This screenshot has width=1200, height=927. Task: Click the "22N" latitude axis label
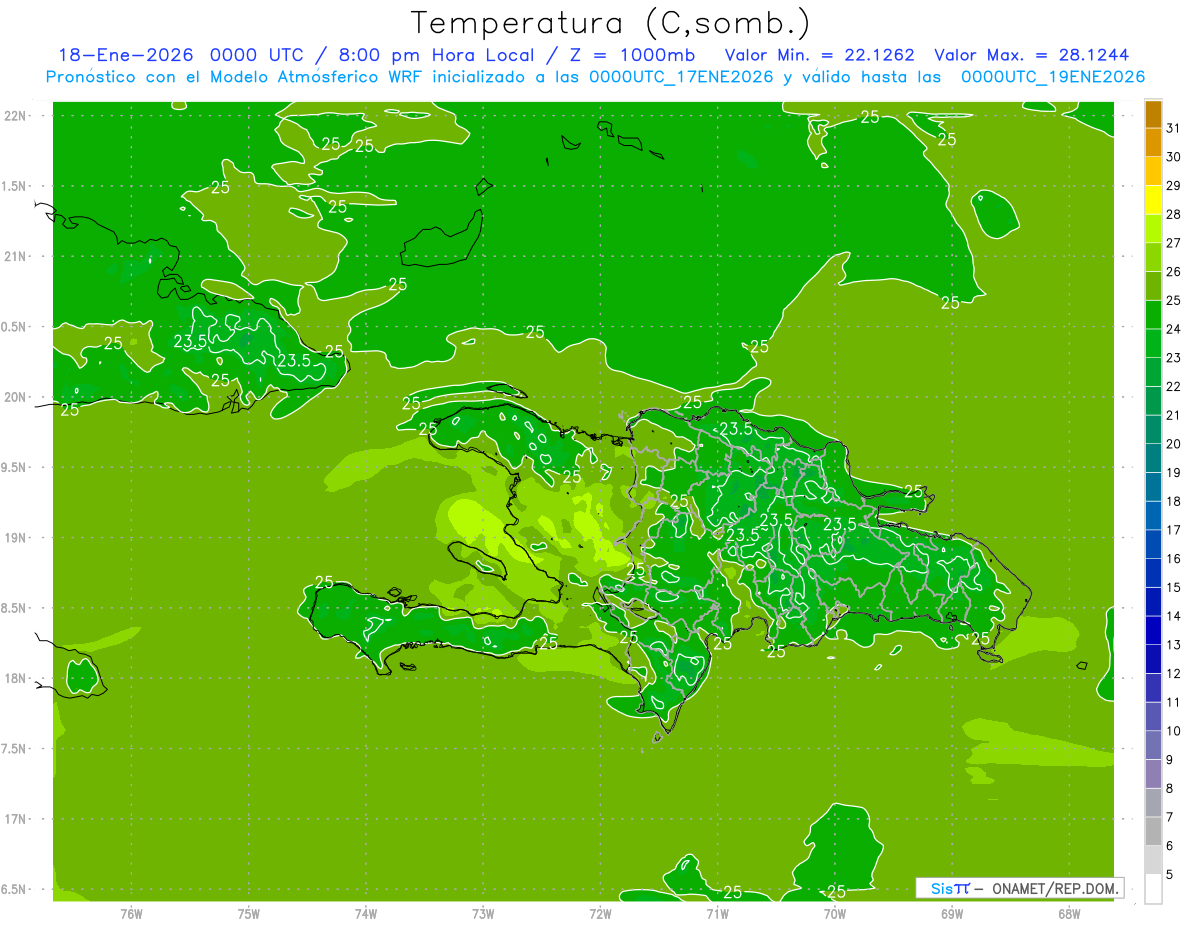pos(16,116)
